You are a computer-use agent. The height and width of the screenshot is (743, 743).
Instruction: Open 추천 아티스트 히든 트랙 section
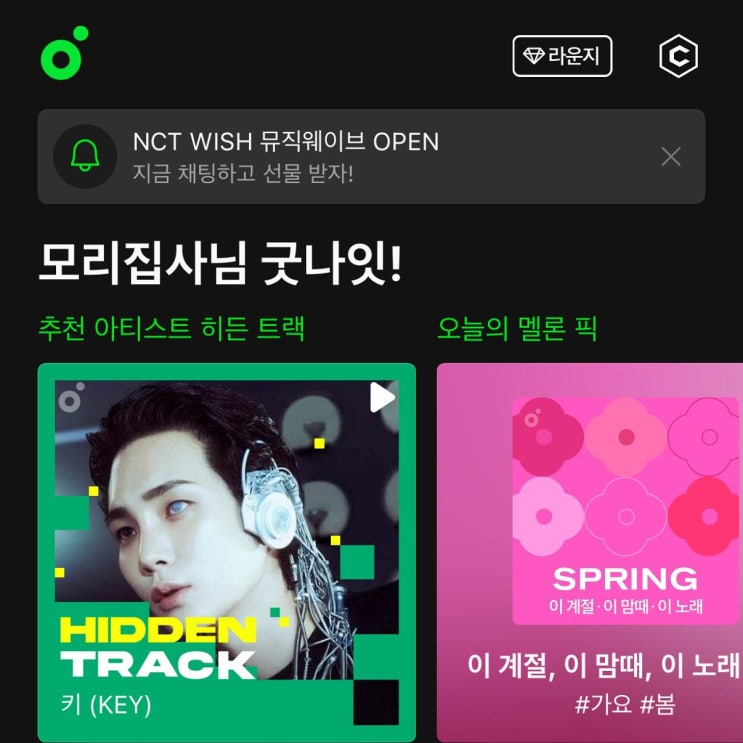(x=171, y=328)
